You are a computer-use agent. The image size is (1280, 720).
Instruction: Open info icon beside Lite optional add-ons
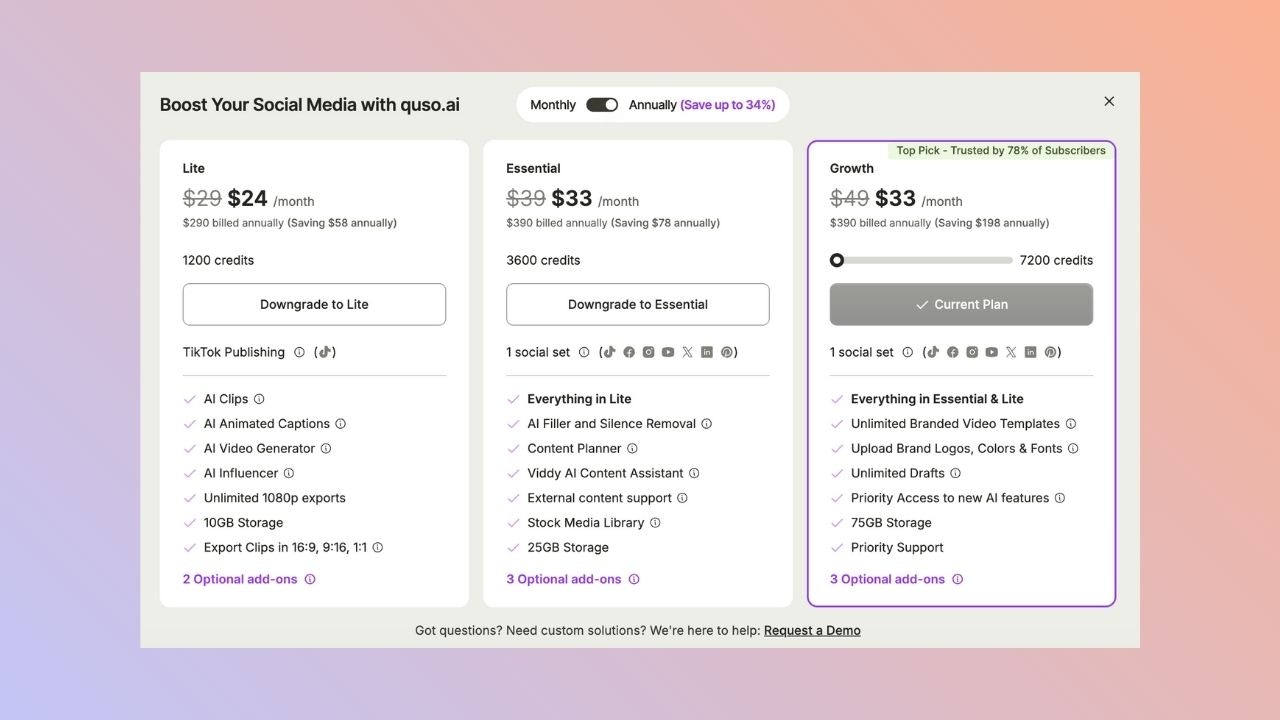[x=310, y=579]
